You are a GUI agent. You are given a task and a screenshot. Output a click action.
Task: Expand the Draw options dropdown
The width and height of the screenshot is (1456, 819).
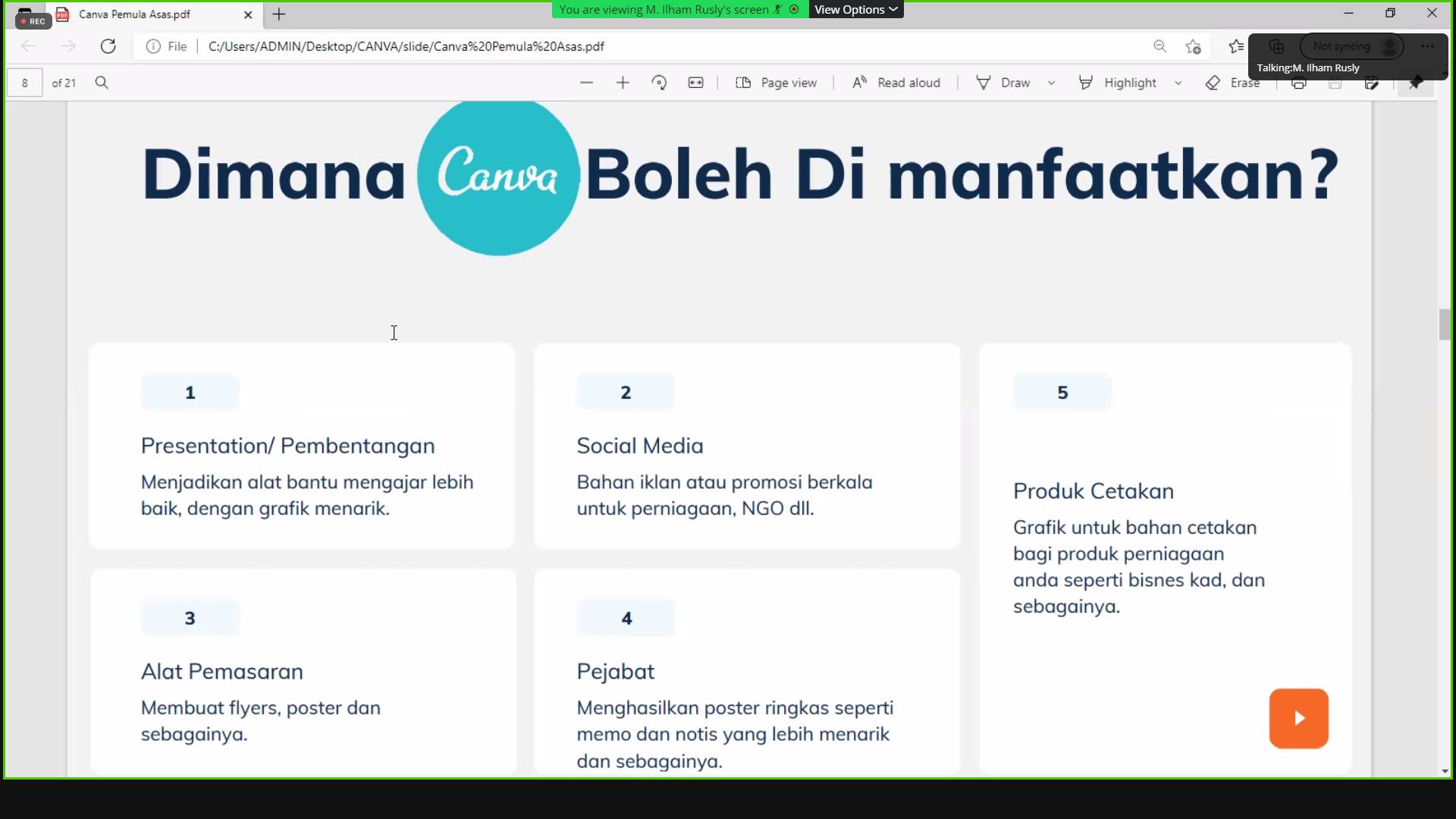pos(1052,83)
